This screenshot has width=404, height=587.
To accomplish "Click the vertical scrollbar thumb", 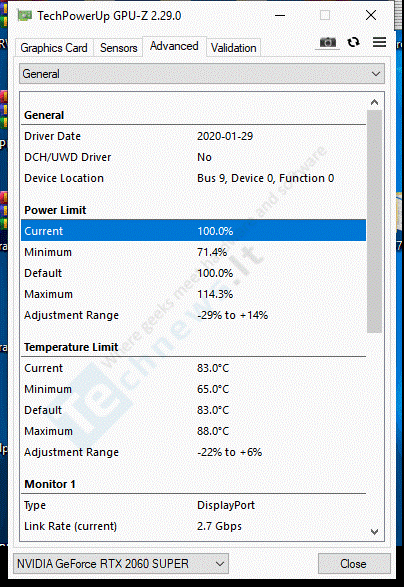I will pyautogui.click(x=374, y=221).
